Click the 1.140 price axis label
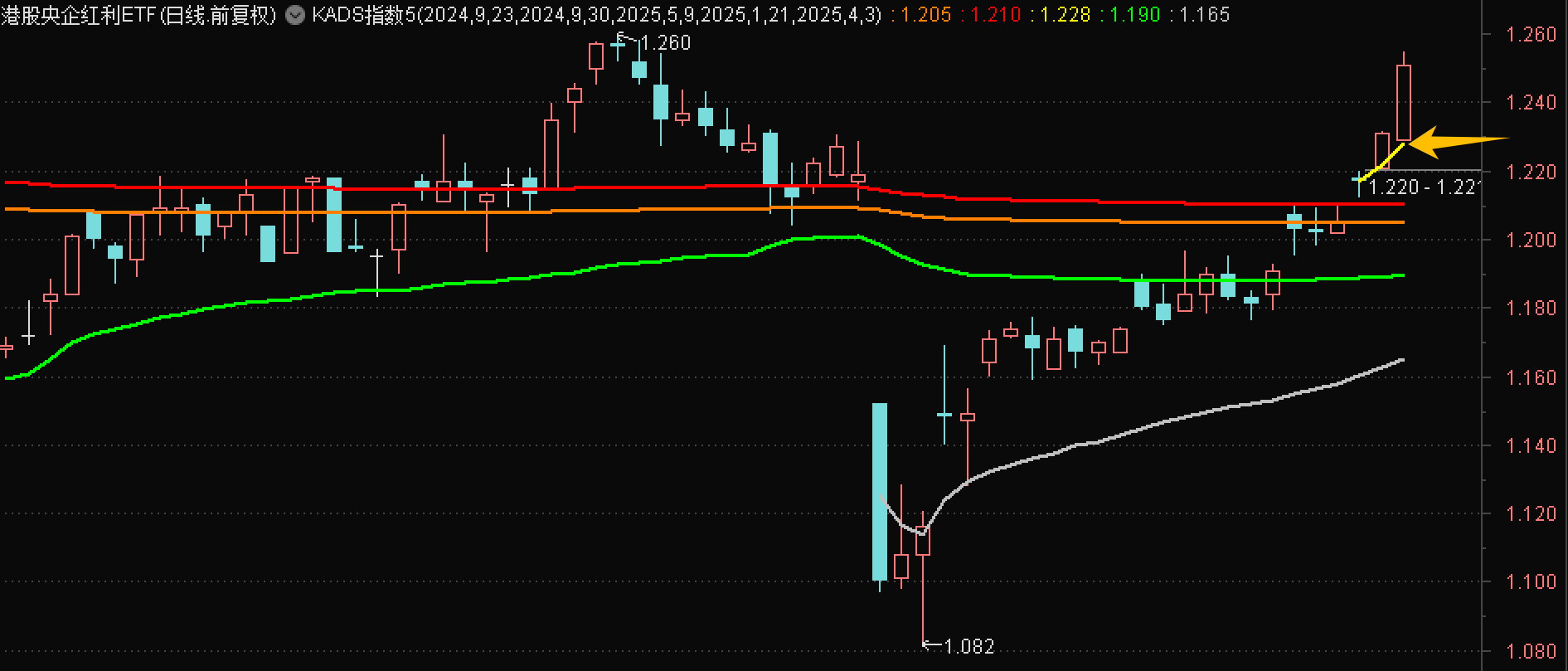 click(x=1532, y=445)
